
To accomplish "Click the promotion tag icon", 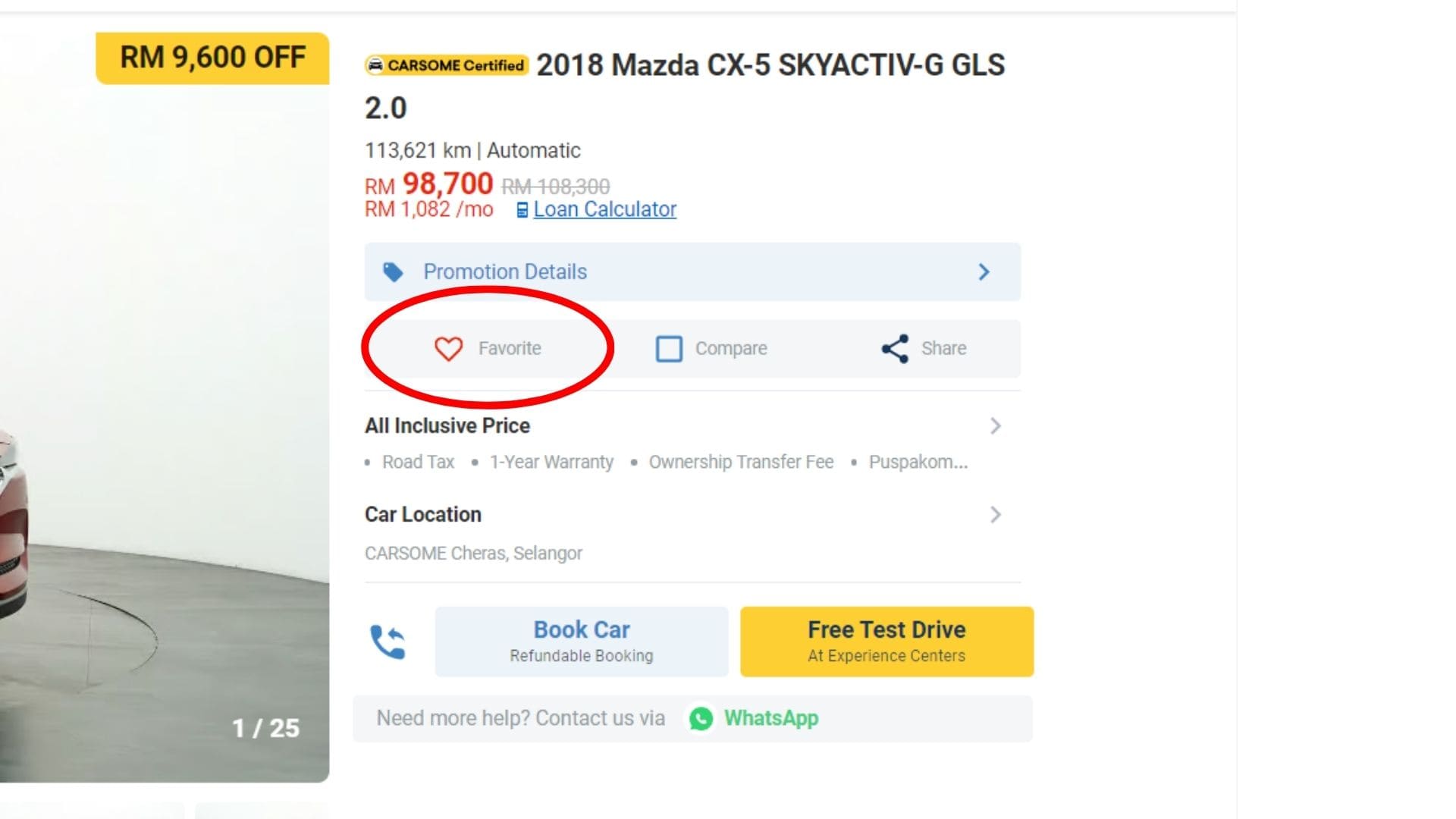I will click(x=394, y=271).
